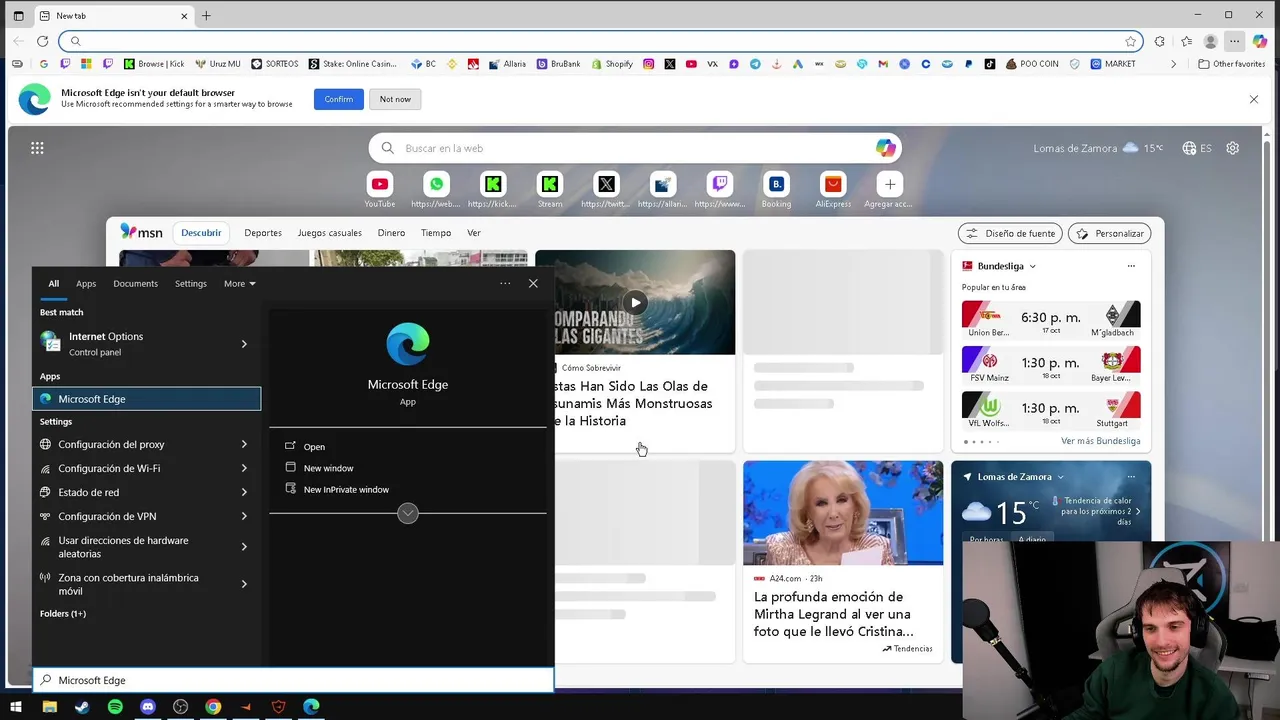Screen dimensions: 1280x720
Task: Open the Google bookmark in favorites bar
Action: coord(44,64)
